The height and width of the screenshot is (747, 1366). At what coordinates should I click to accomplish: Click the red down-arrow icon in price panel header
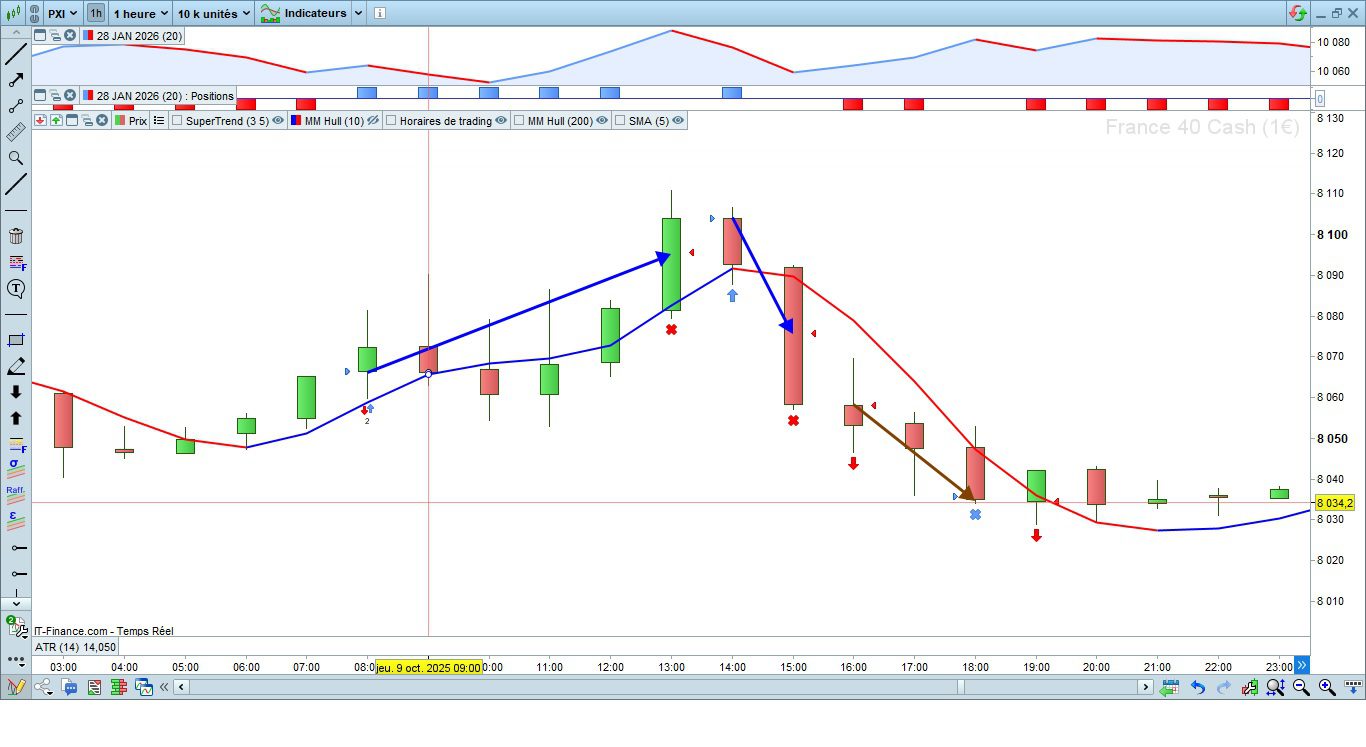coord(40,121)
